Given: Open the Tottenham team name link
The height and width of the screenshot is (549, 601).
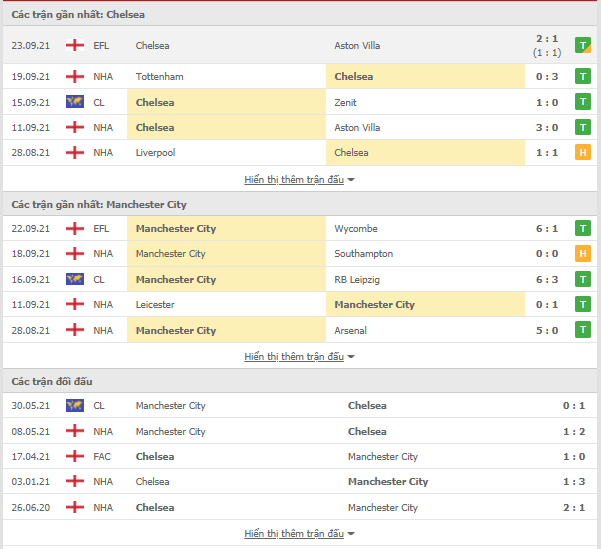Looking at the screenshot, I should point(159,77).
